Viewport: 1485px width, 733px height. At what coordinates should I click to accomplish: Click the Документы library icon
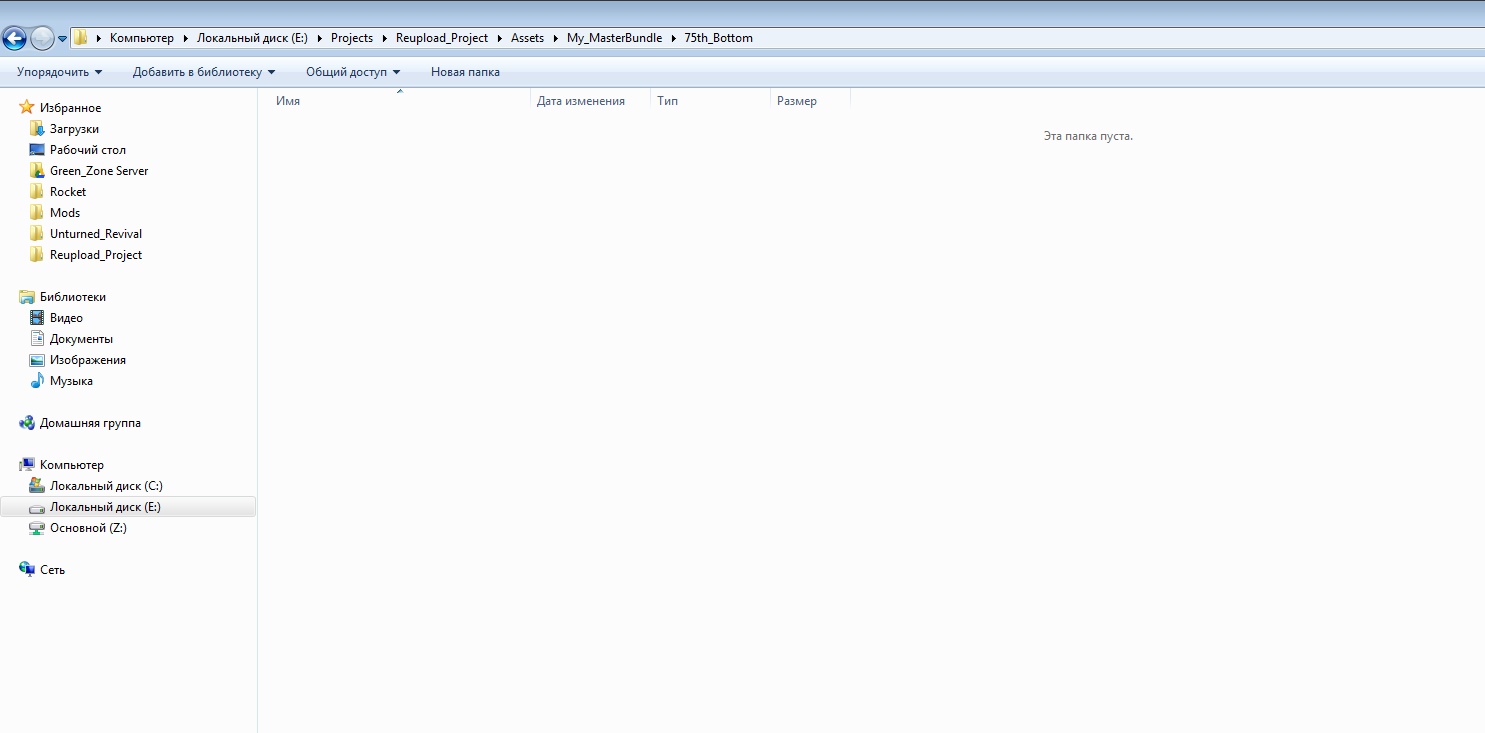click(37, 339)
